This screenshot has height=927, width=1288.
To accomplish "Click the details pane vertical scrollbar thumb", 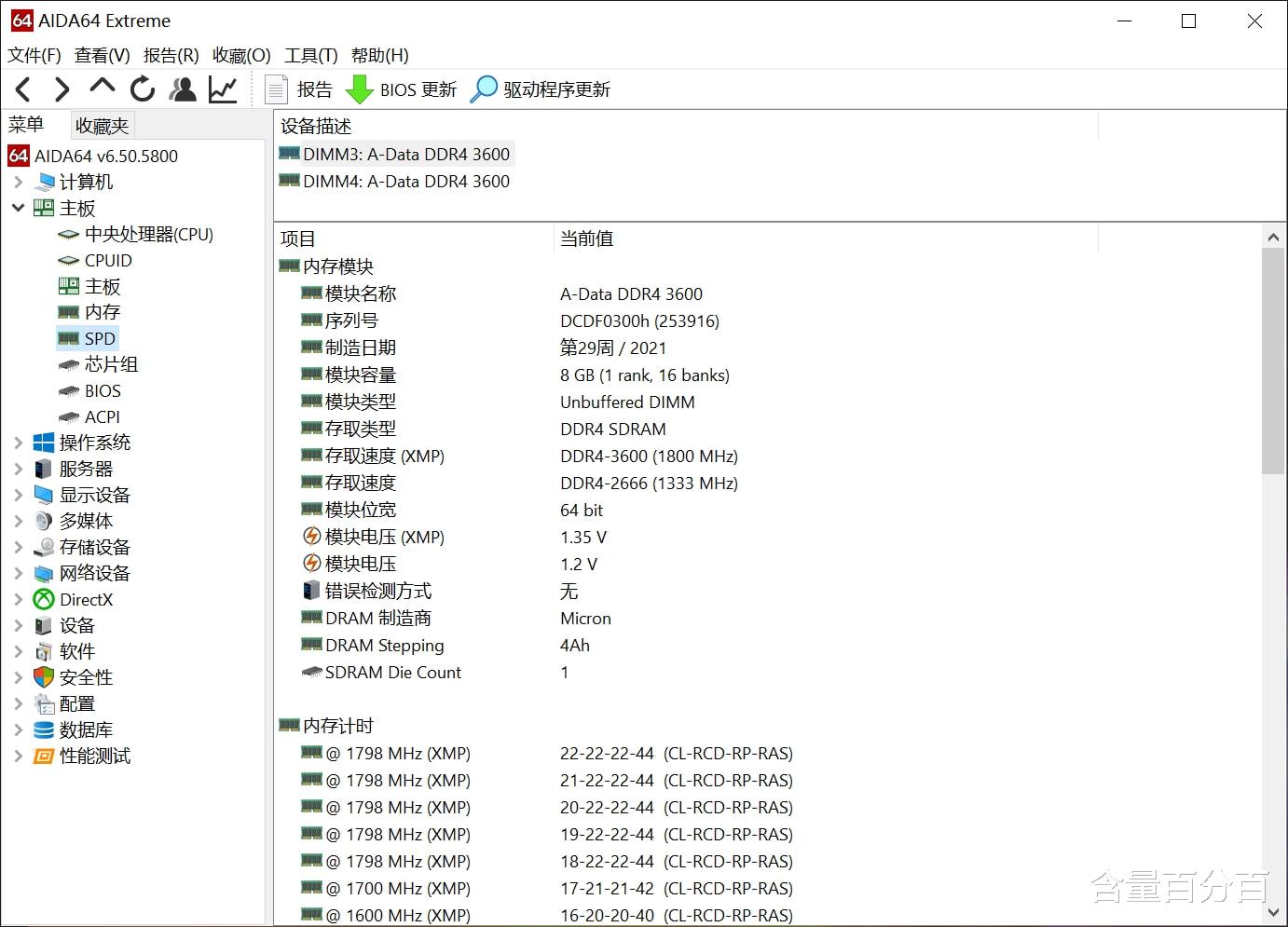I will pos(1273,361).
